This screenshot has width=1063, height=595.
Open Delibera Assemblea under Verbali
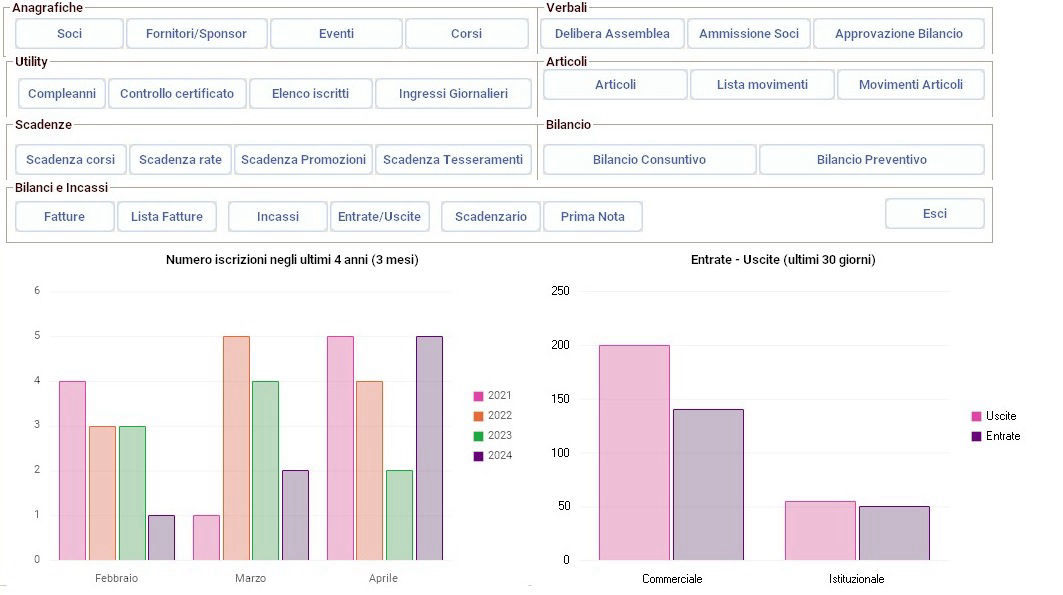[612, 34]
